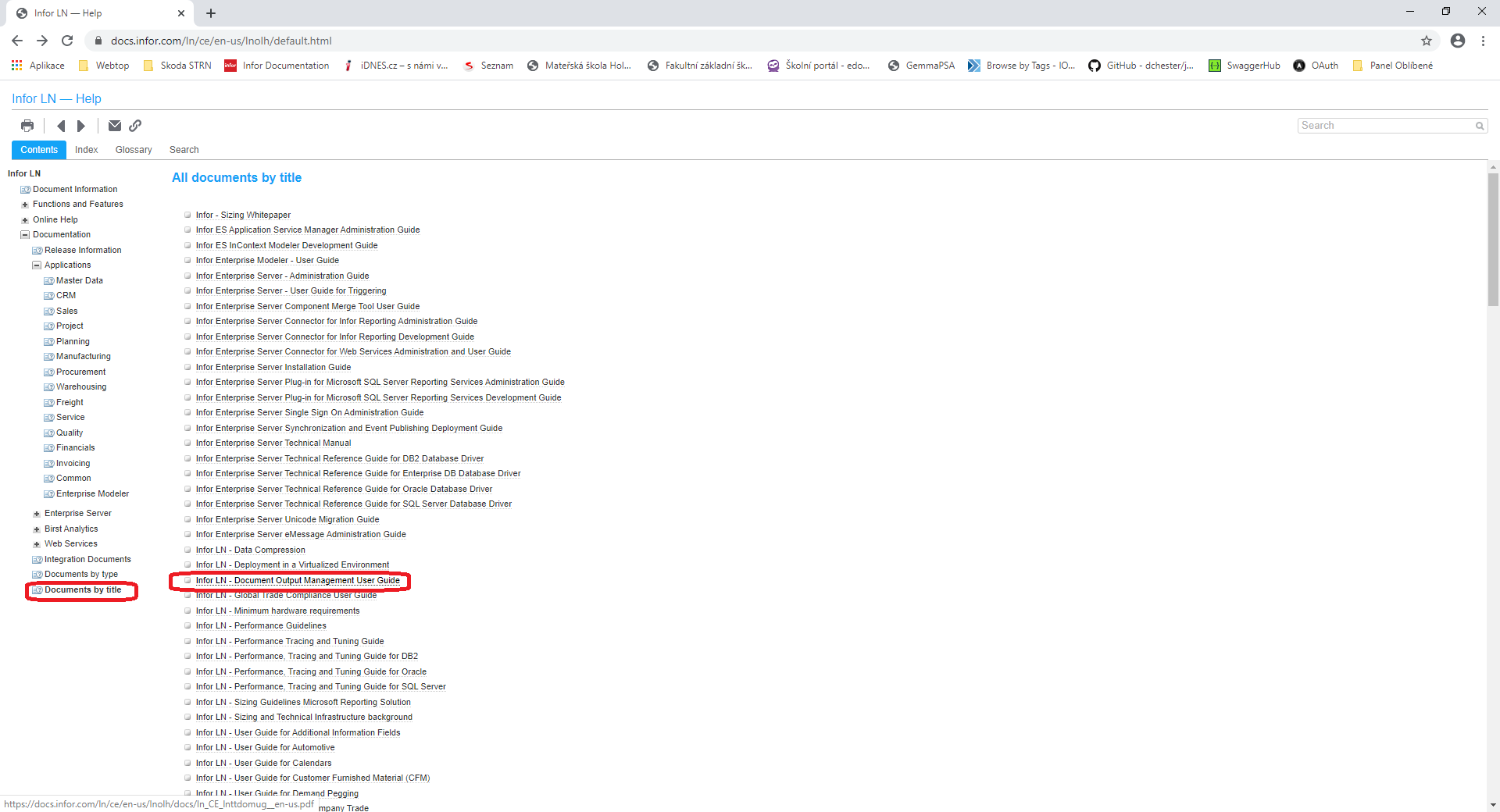This screenshot has width=1500, height=812.
Task: Click browser forward arrow button
Action: click(x=42, y=41)
